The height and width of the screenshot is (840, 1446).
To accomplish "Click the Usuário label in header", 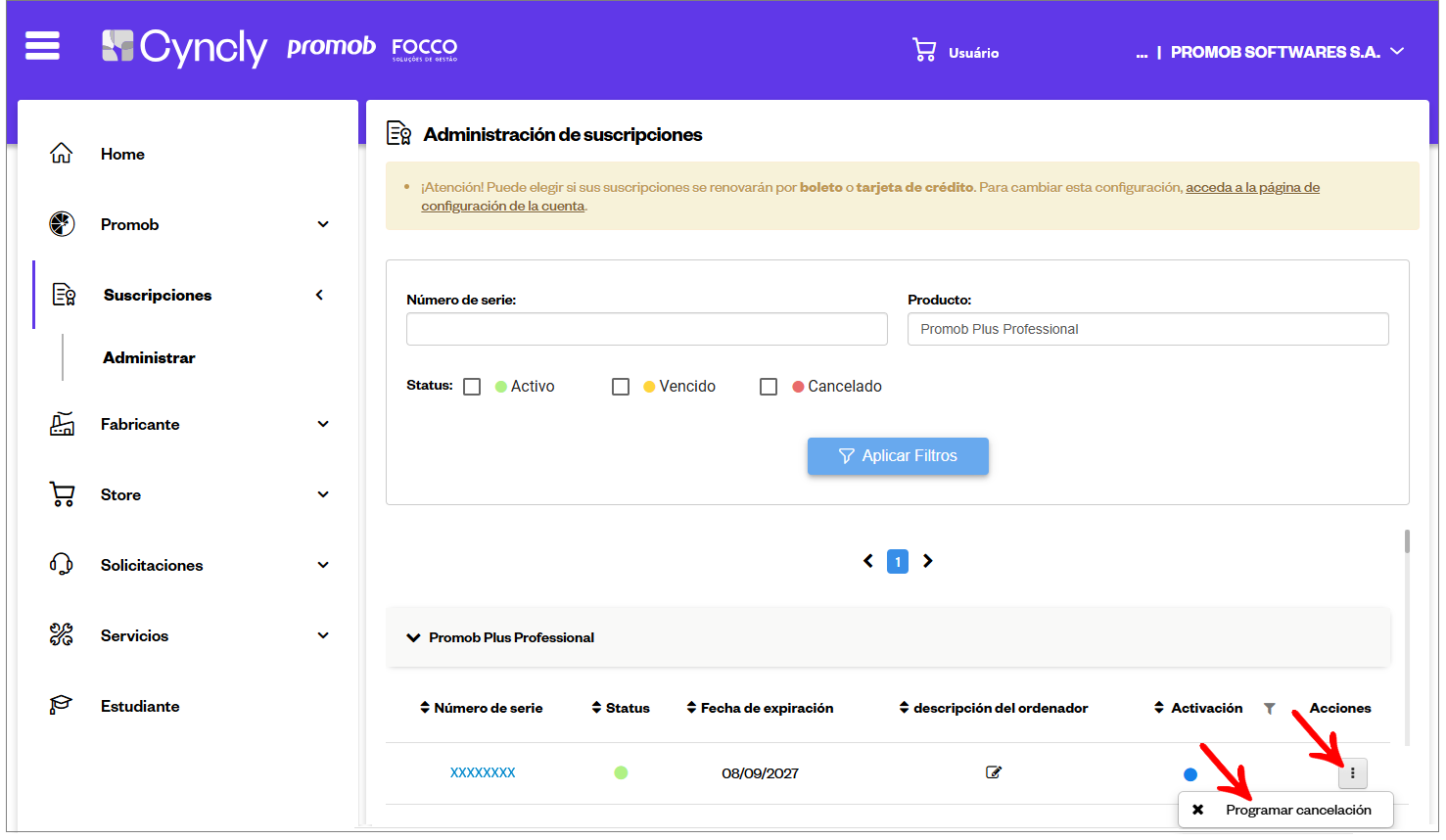I will (973, 53).
